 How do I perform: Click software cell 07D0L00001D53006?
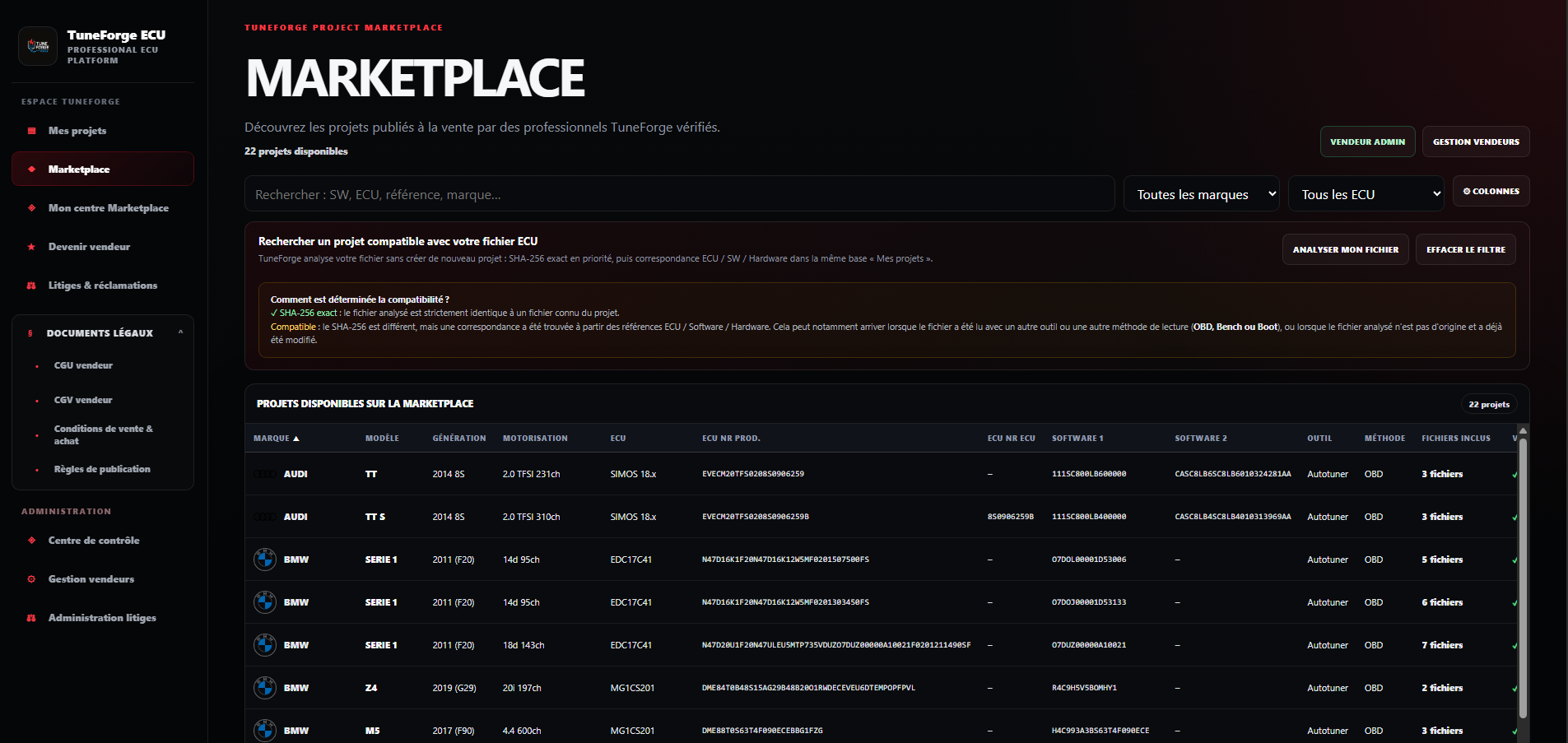tap(1089, 560)
